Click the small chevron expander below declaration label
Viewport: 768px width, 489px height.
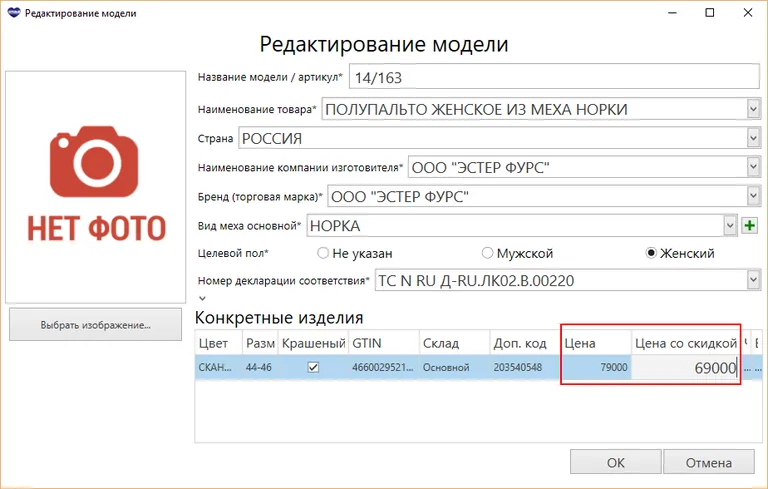203,298
